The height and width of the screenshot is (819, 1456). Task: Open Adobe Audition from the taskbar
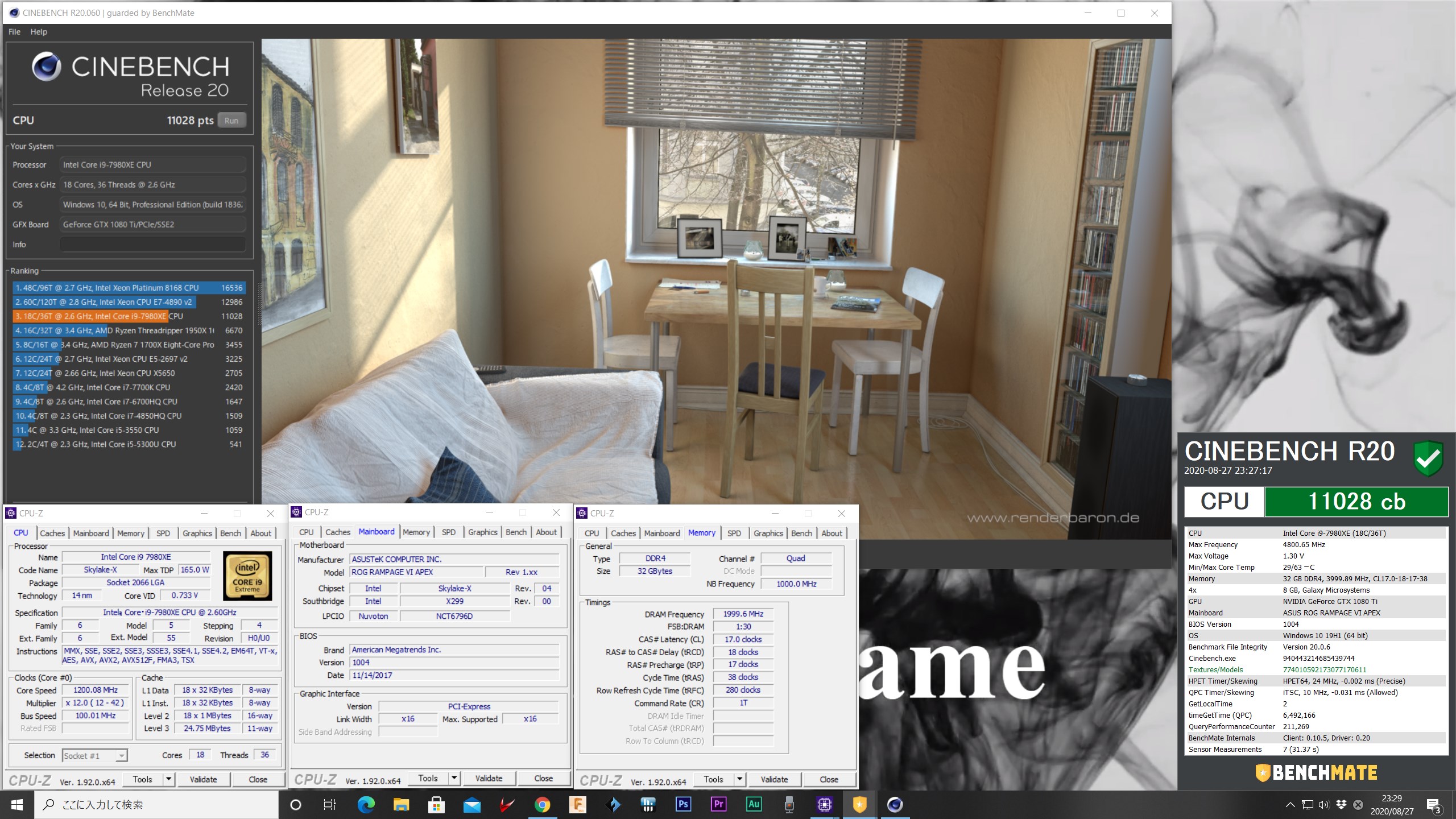point(754,805)
